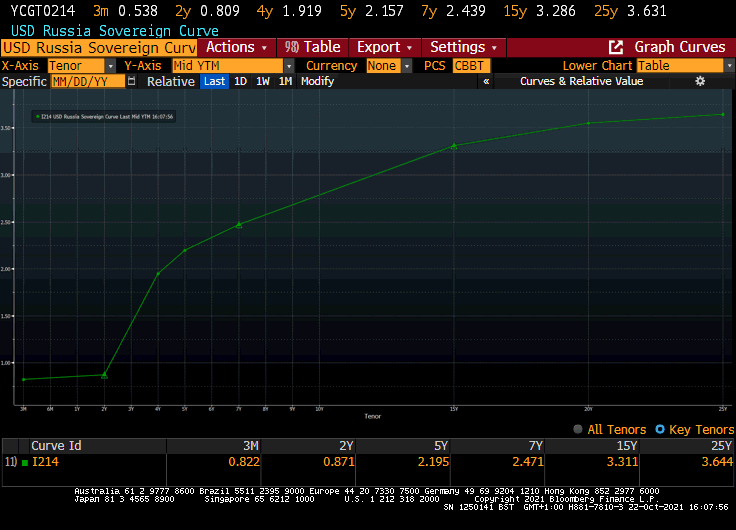Click the green I214 curve marker in the table

click(x=25, y=462)
